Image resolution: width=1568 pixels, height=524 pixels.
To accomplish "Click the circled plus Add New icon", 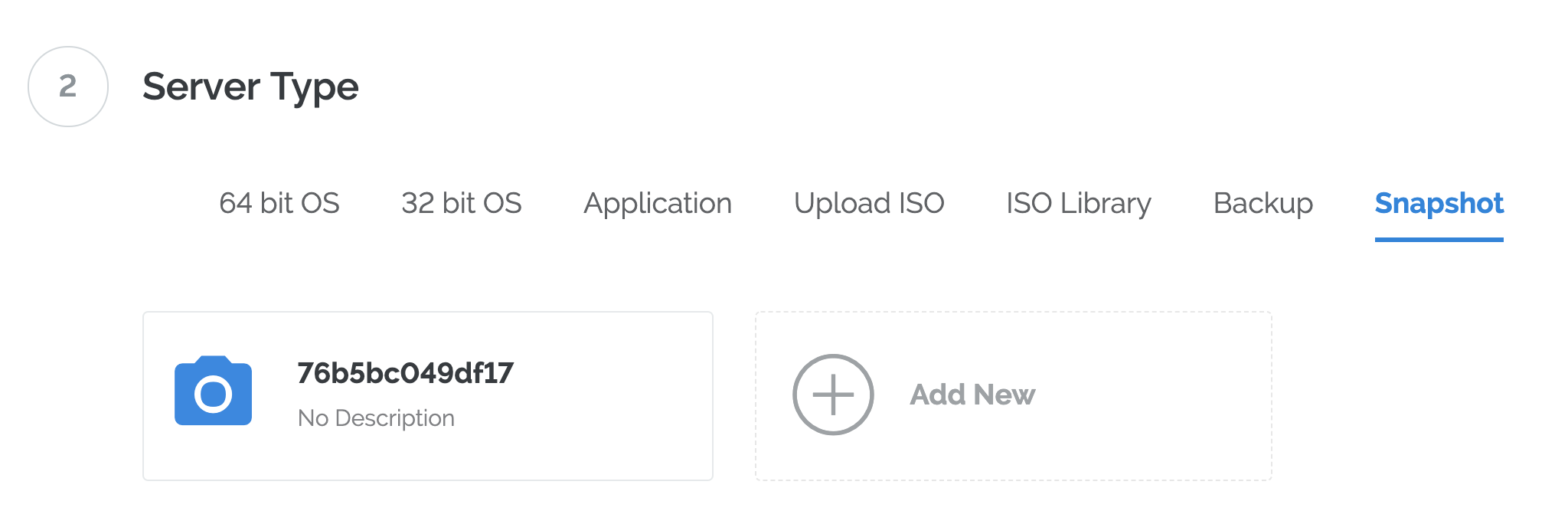I will tap(833, 395).
